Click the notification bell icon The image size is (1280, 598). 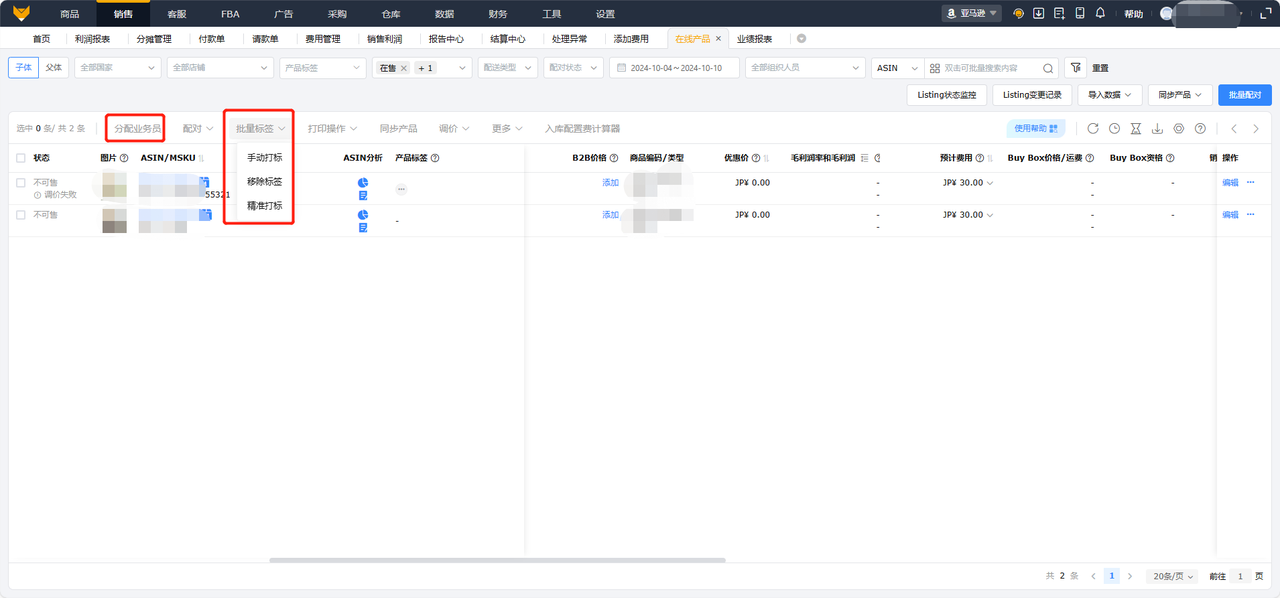(1100, 14)
